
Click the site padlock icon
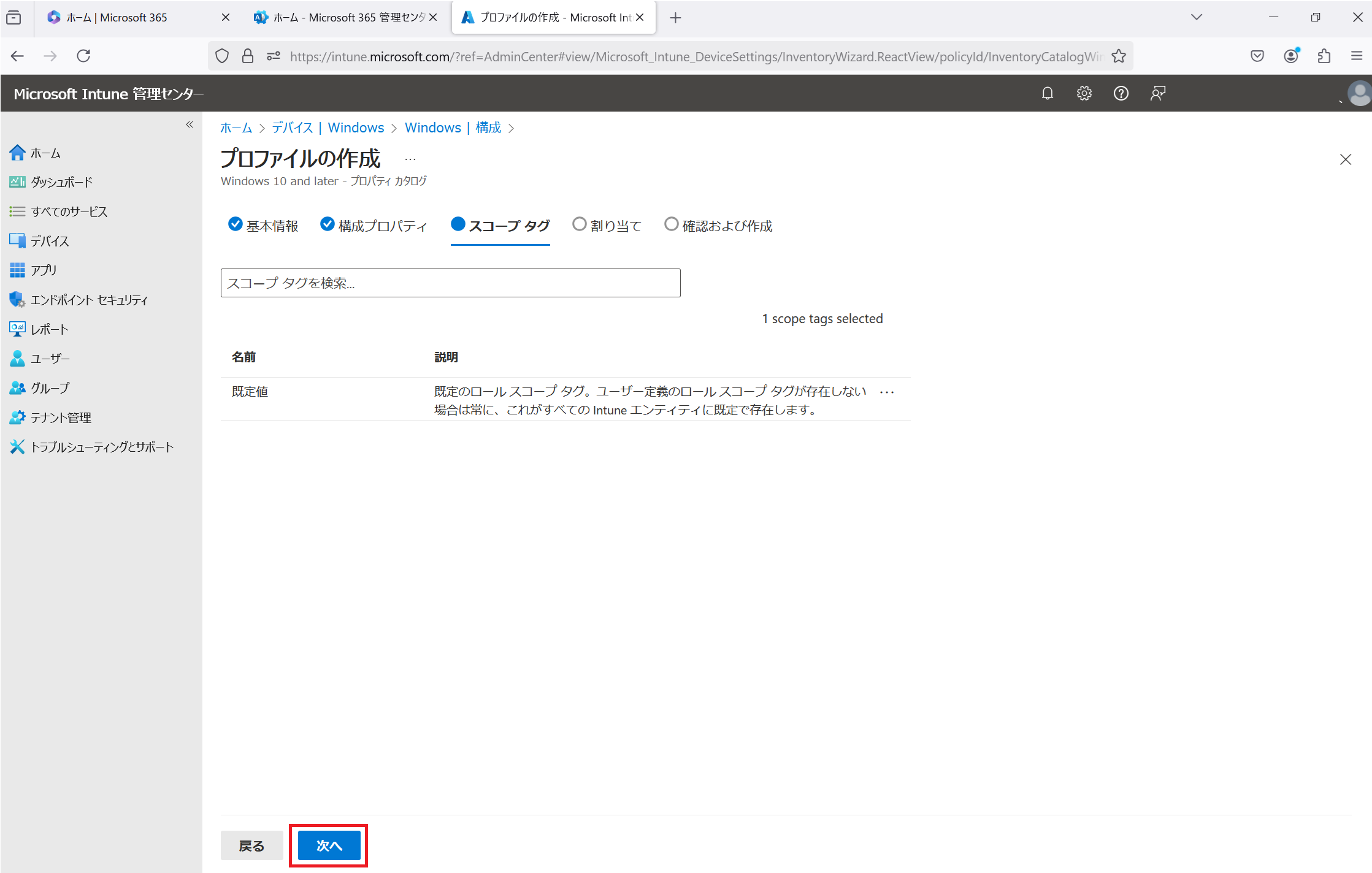click(248, 56)
